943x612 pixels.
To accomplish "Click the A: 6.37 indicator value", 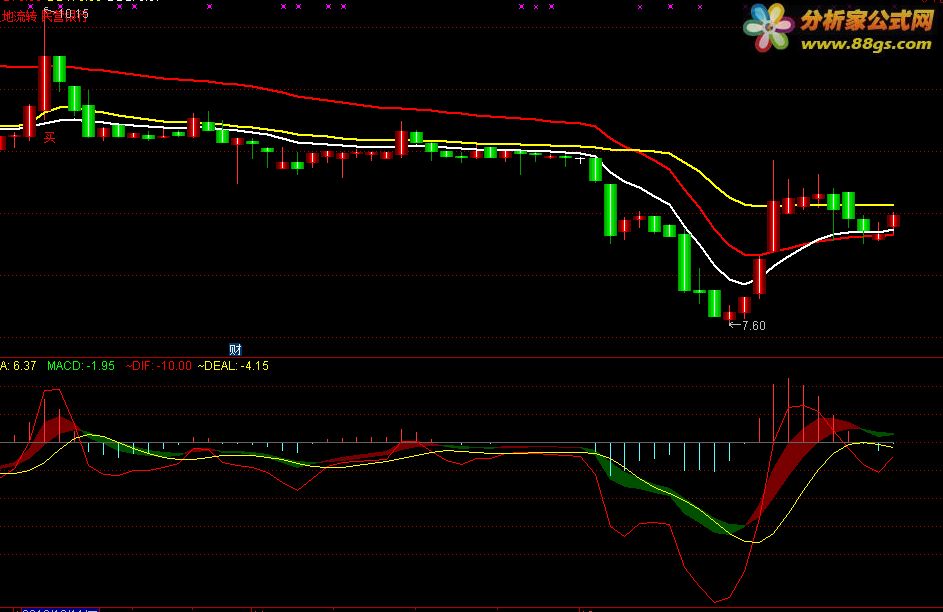I will pyautogui.click(x=18, y=366).
